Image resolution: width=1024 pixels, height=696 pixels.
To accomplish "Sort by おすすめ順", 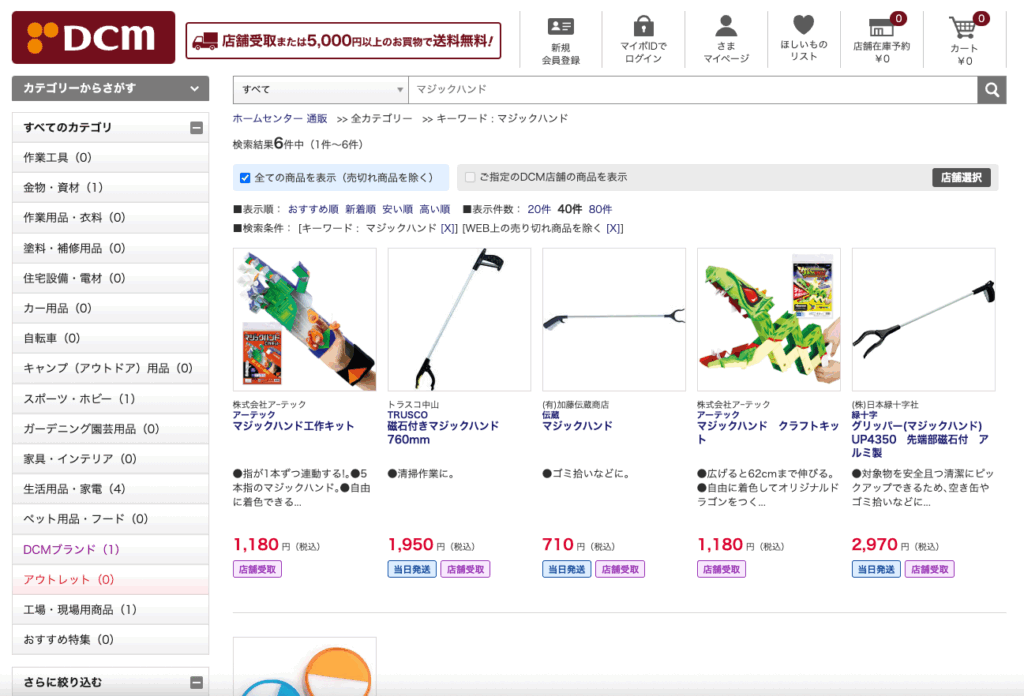I will tap(313, 209).
